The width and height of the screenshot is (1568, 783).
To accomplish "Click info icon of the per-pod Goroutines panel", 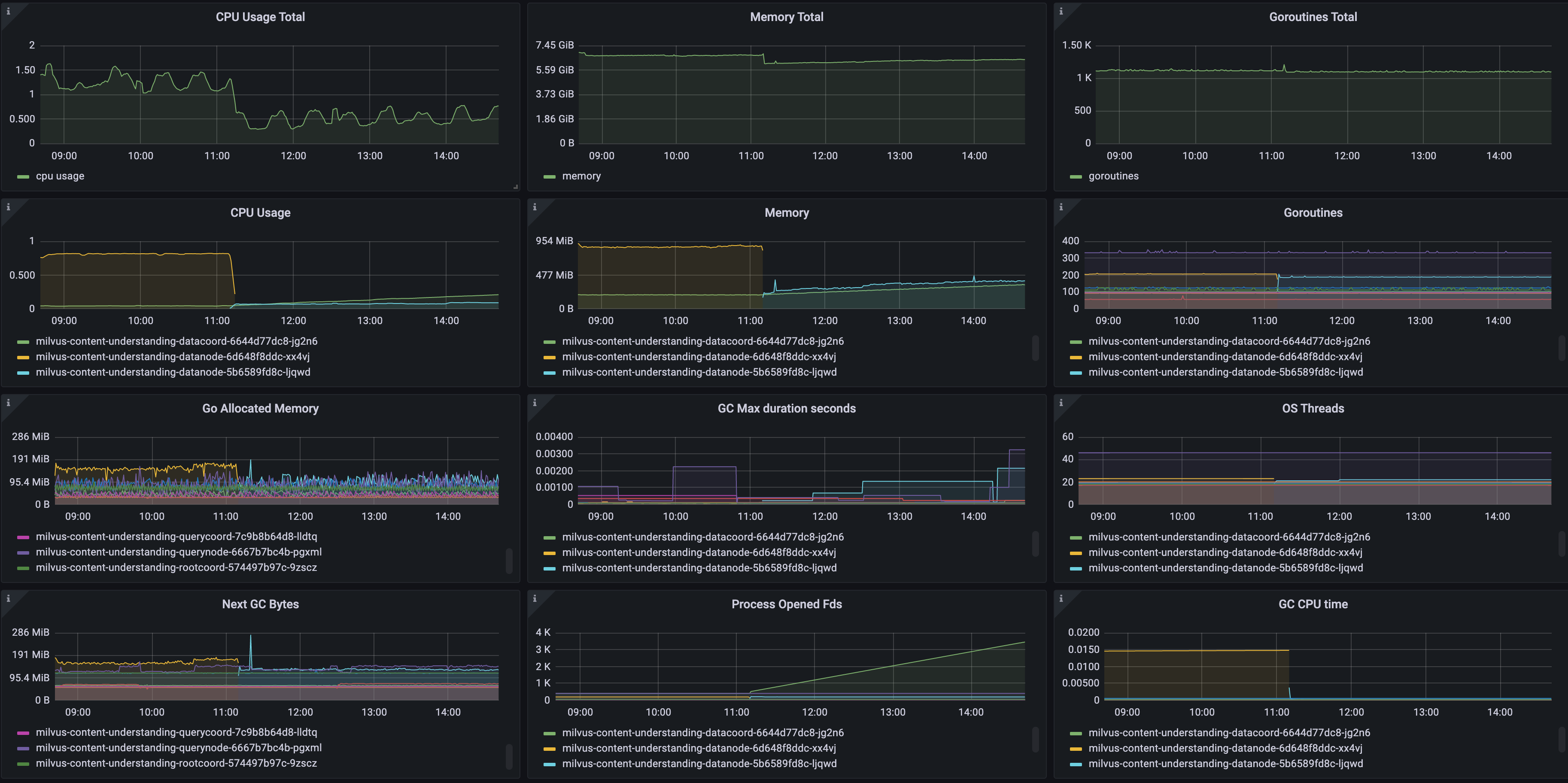I will [1061, 207].
